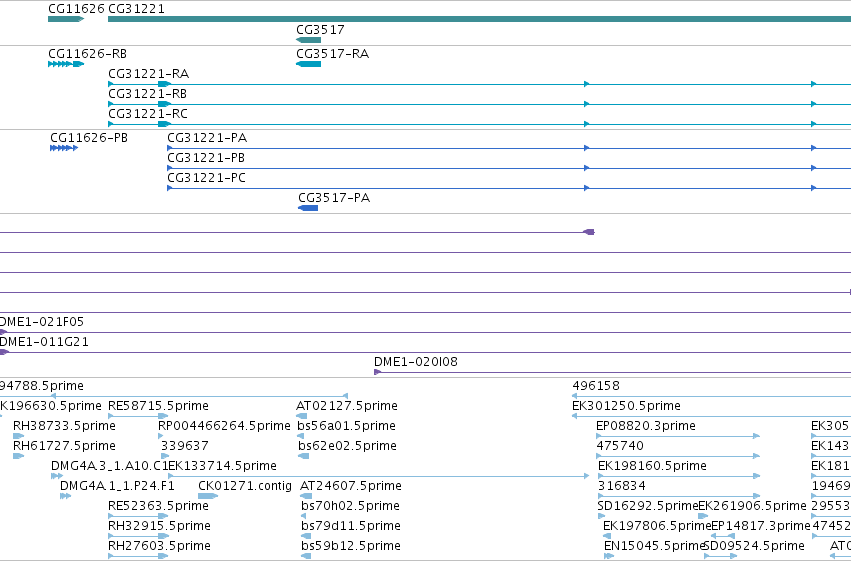Click the 496158 feature label
This screenshot has height=561, width=851.
click(x=596, y=386)
